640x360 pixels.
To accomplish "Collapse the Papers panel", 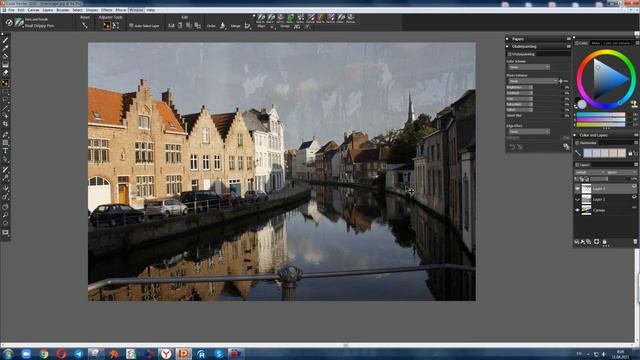I will click(507, 39).
